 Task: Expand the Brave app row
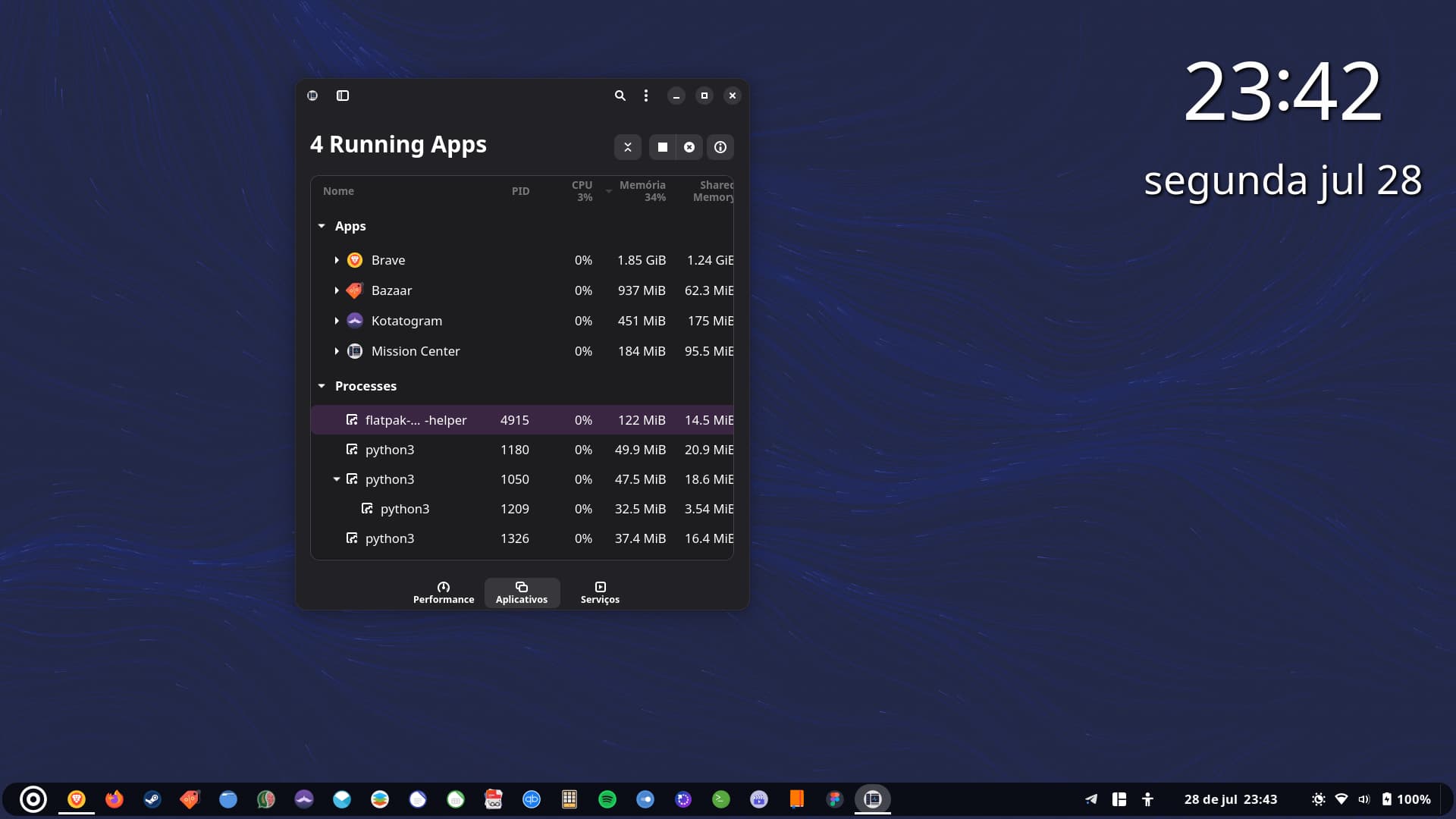[x=337, y=260]
